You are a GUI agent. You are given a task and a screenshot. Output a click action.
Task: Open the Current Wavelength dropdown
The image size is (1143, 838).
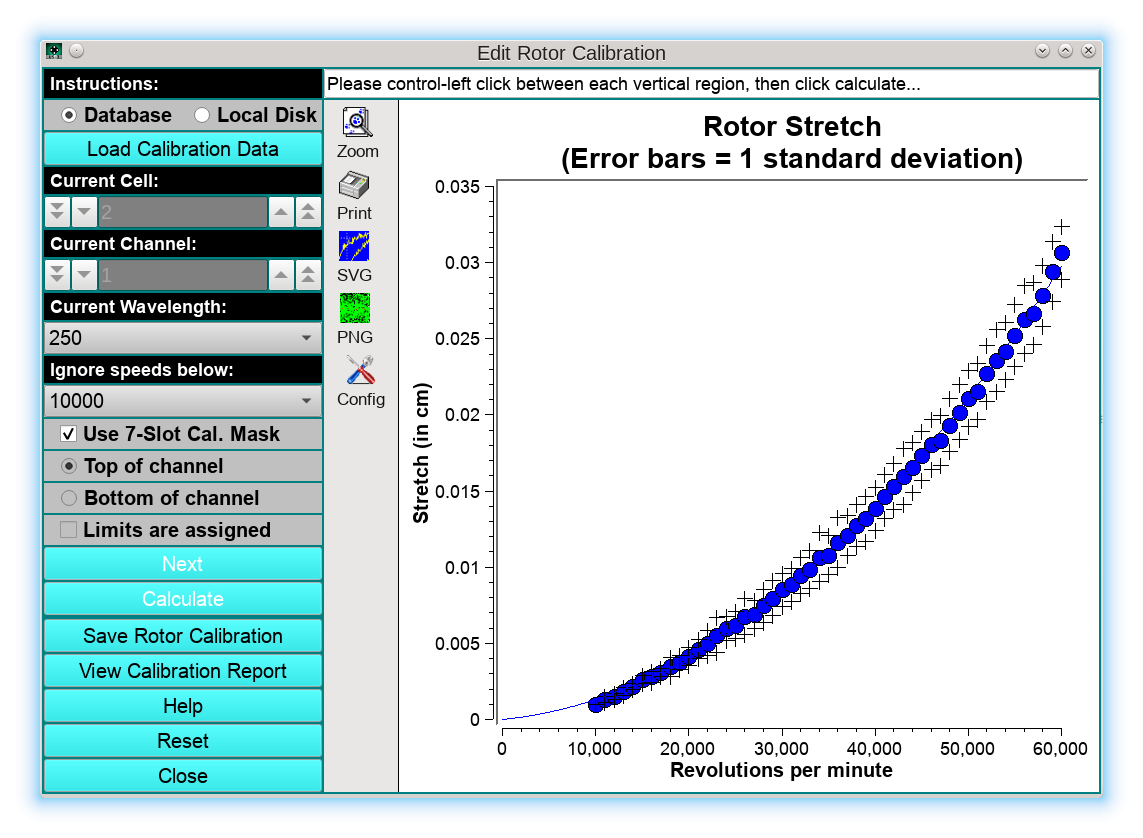click(182, 338)
